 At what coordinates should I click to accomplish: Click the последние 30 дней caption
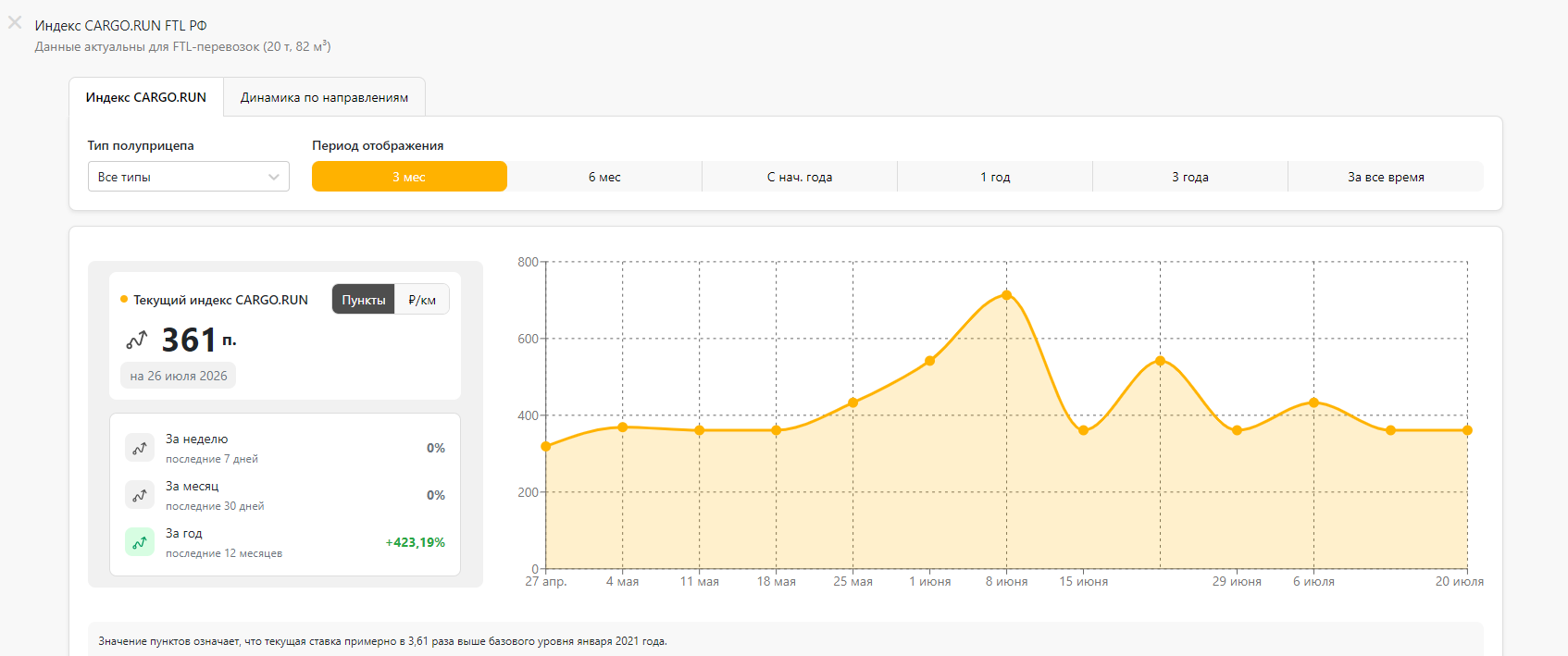coord(215,506)
